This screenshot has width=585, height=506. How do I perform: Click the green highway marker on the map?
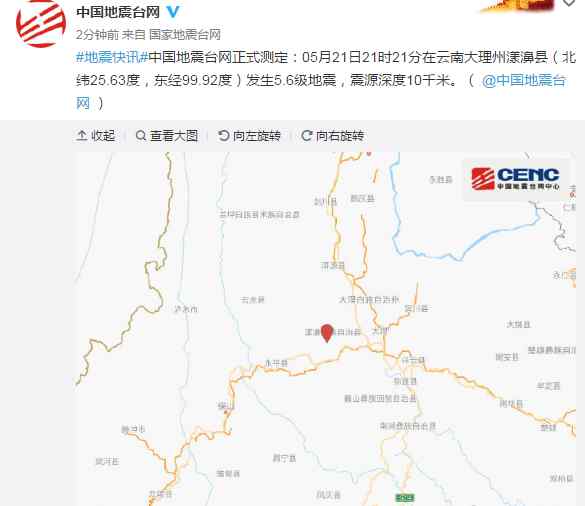click(405, 497)
